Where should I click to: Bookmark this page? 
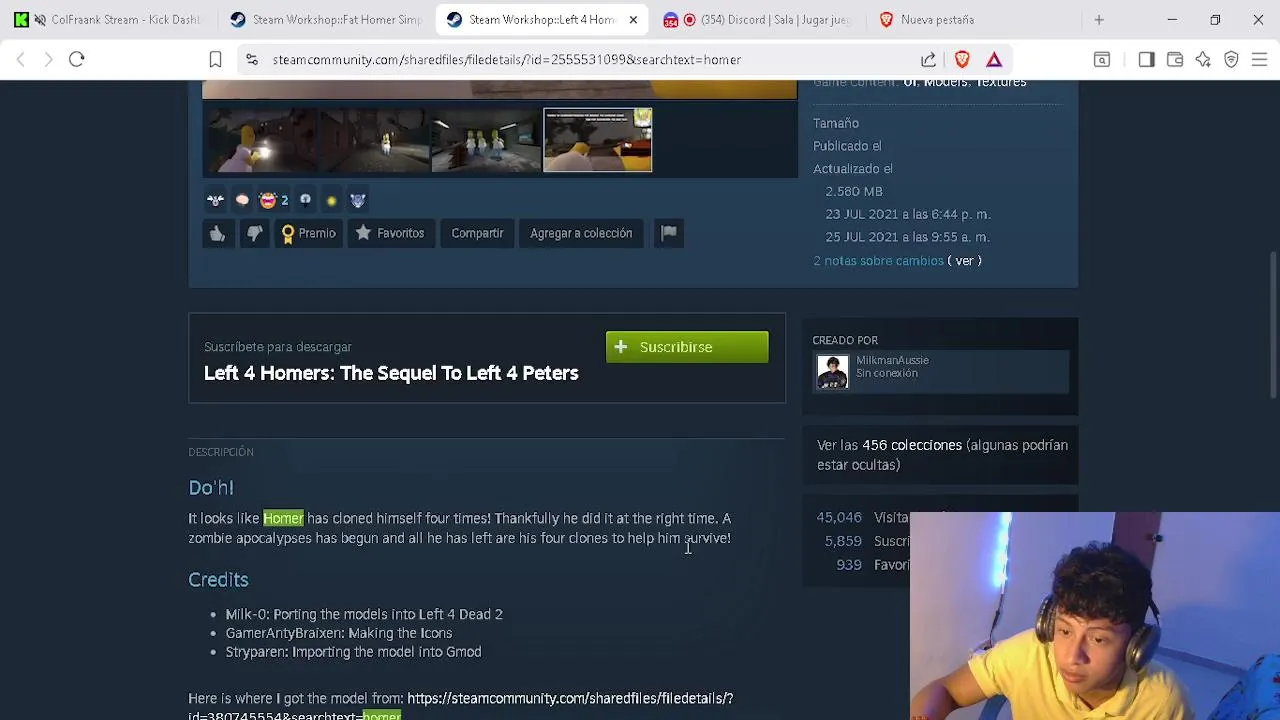click(x=215, y=60)
